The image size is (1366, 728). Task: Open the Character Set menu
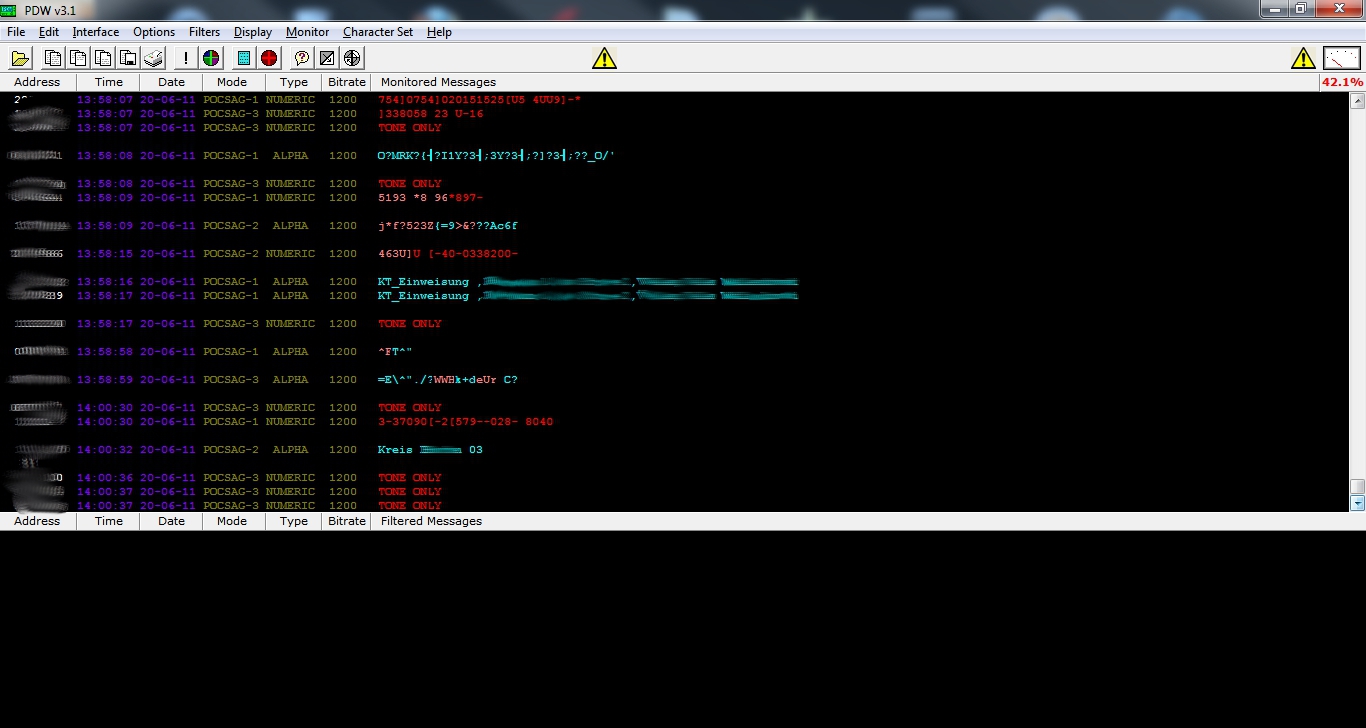click(377, 32)
